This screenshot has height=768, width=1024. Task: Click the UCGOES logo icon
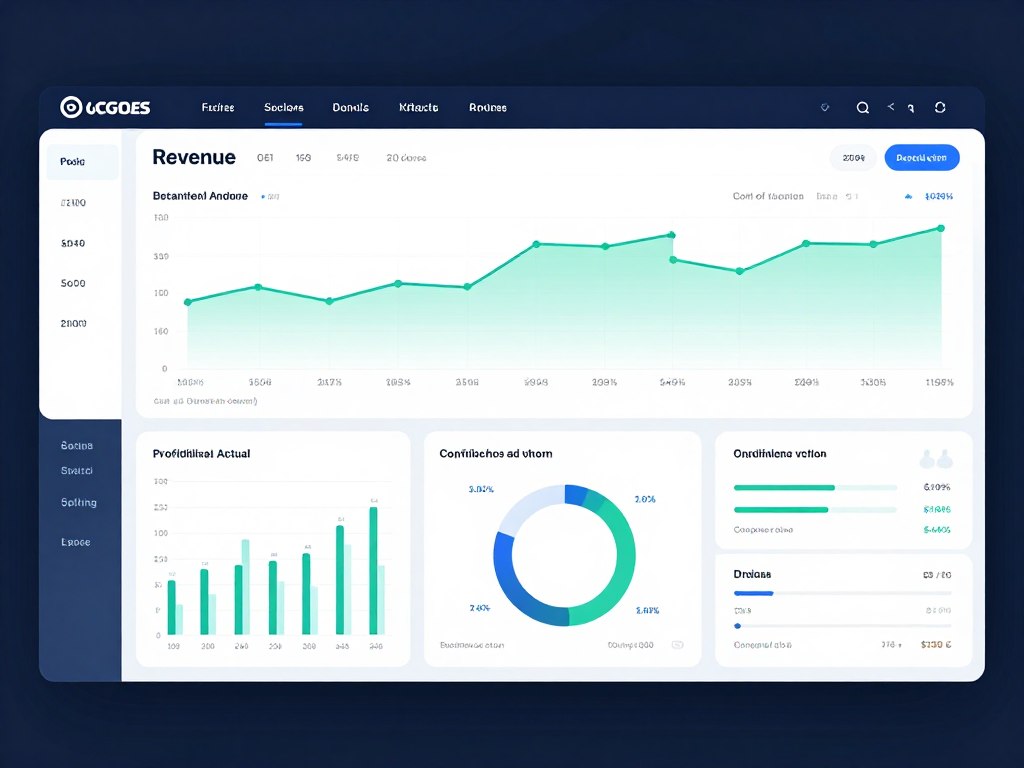coord(70,107)
